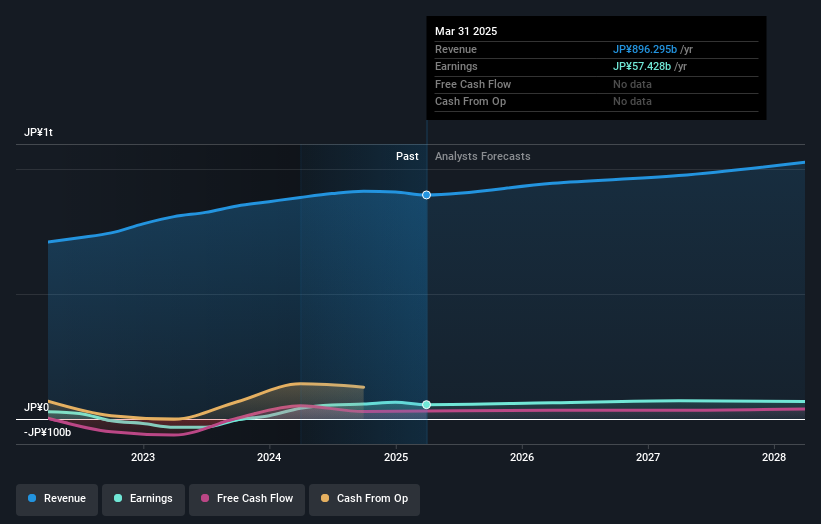Click the orange Cash From Op legend dot

point(325,498)
